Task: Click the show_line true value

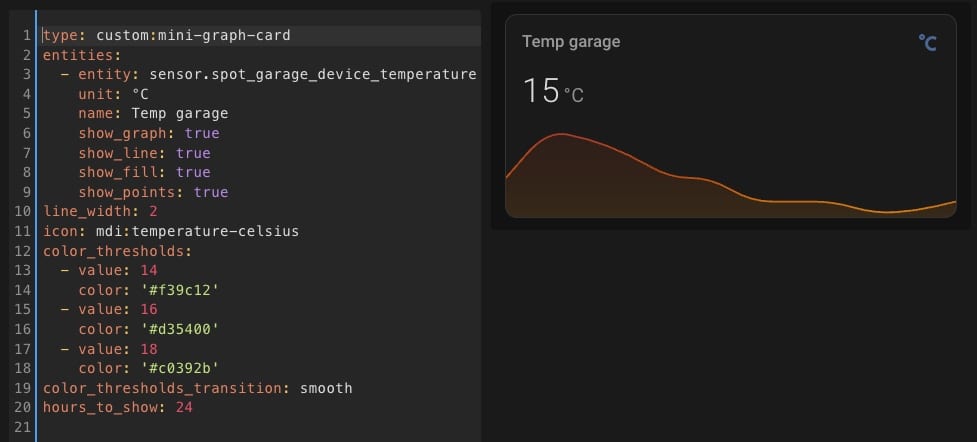Action: coord(193,153)
